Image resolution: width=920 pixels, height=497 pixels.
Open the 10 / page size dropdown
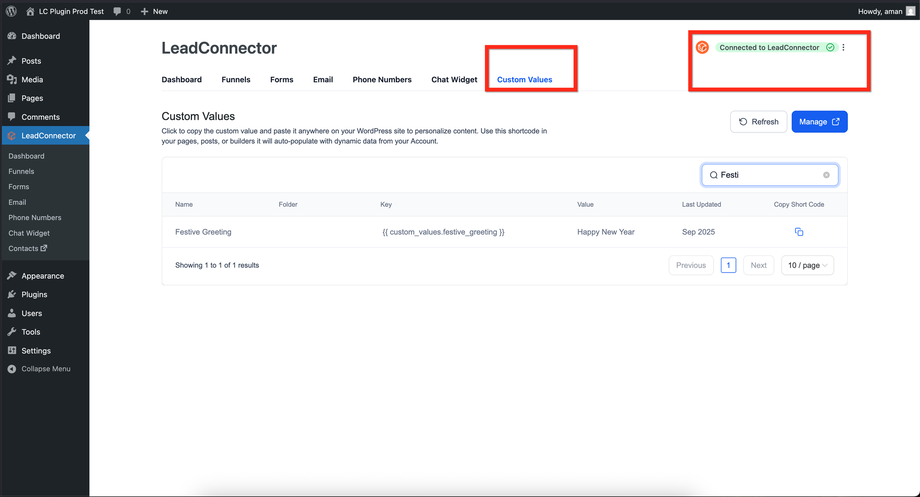coord(807,265)
